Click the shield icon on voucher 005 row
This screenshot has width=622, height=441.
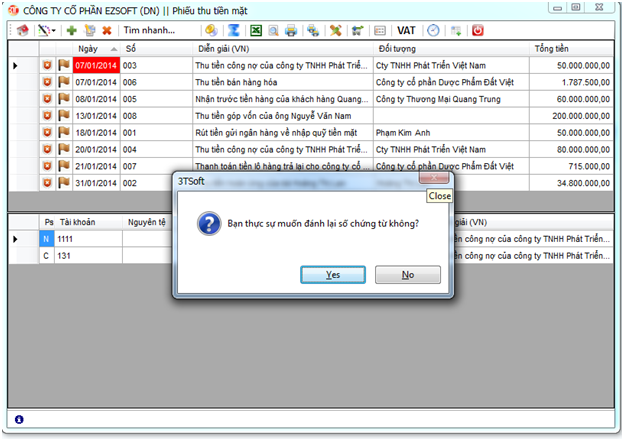(46, 82)
